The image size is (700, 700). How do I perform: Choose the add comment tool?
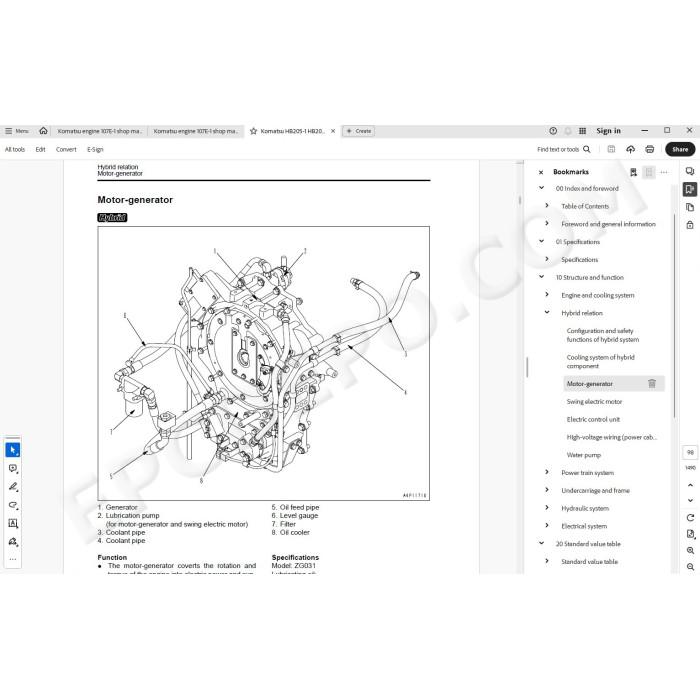pos(12,468)
